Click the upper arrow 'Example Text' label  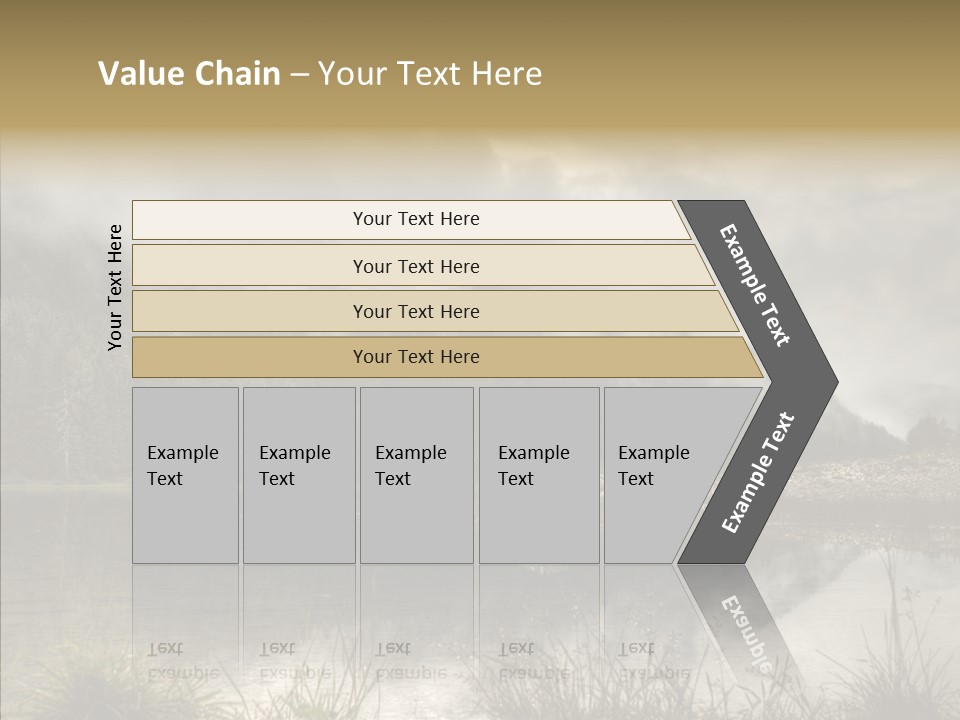[755, 285]
